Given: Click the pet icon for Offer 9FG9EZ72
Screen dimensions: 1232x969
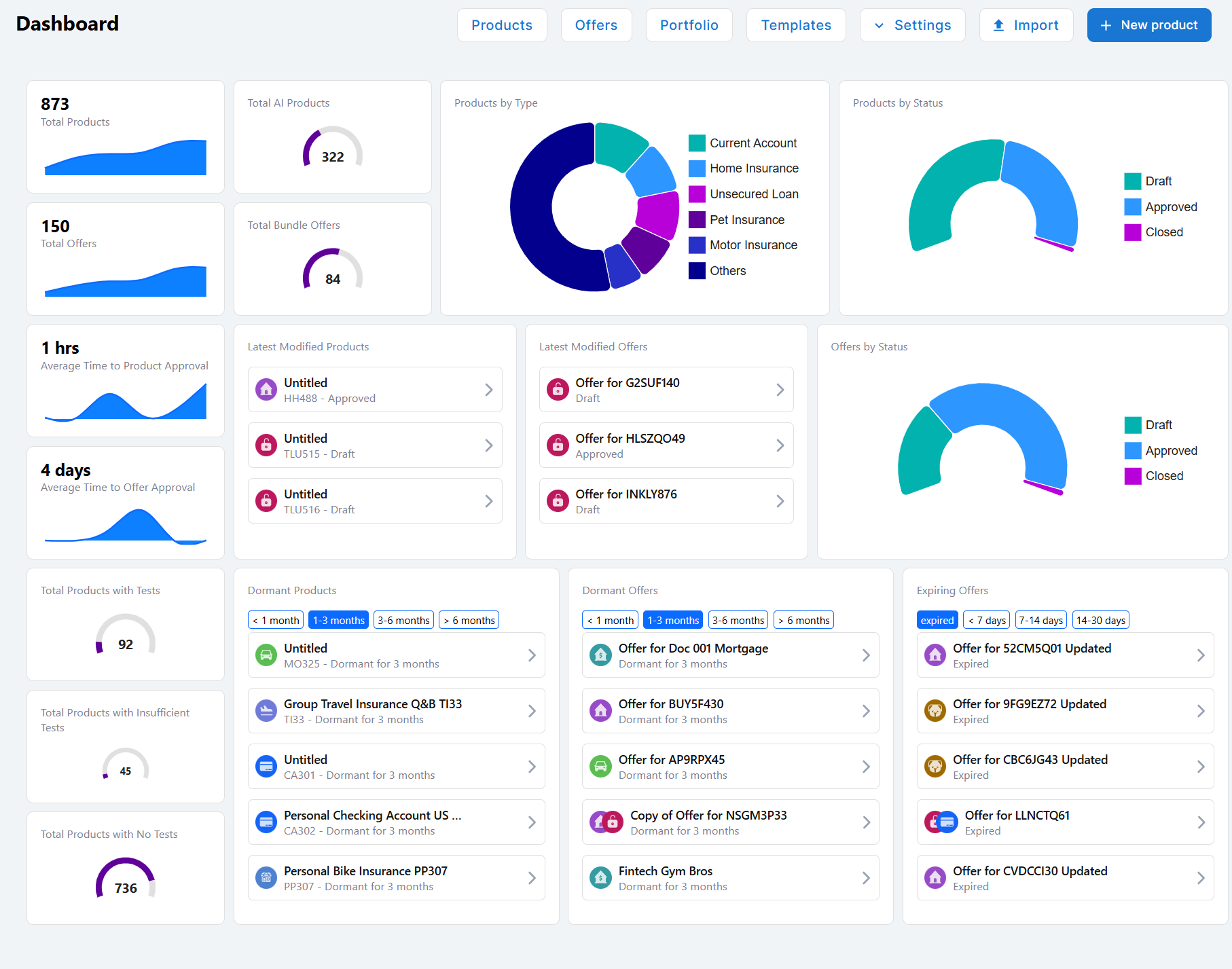Looking at the screenshot, I should click(935, 710).
